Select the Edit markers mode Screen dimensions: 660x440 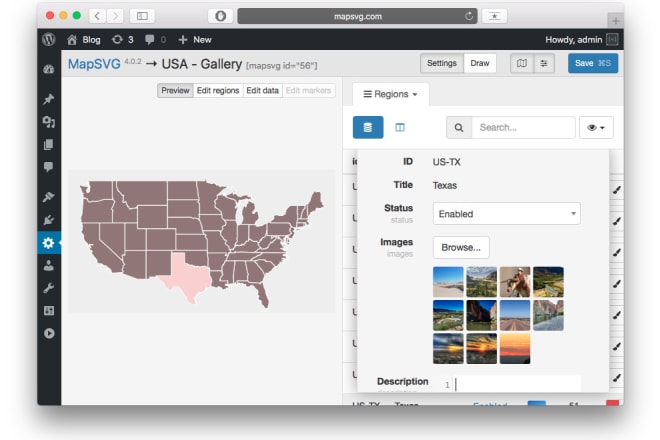pyautogui.click(x=309, y=91)
